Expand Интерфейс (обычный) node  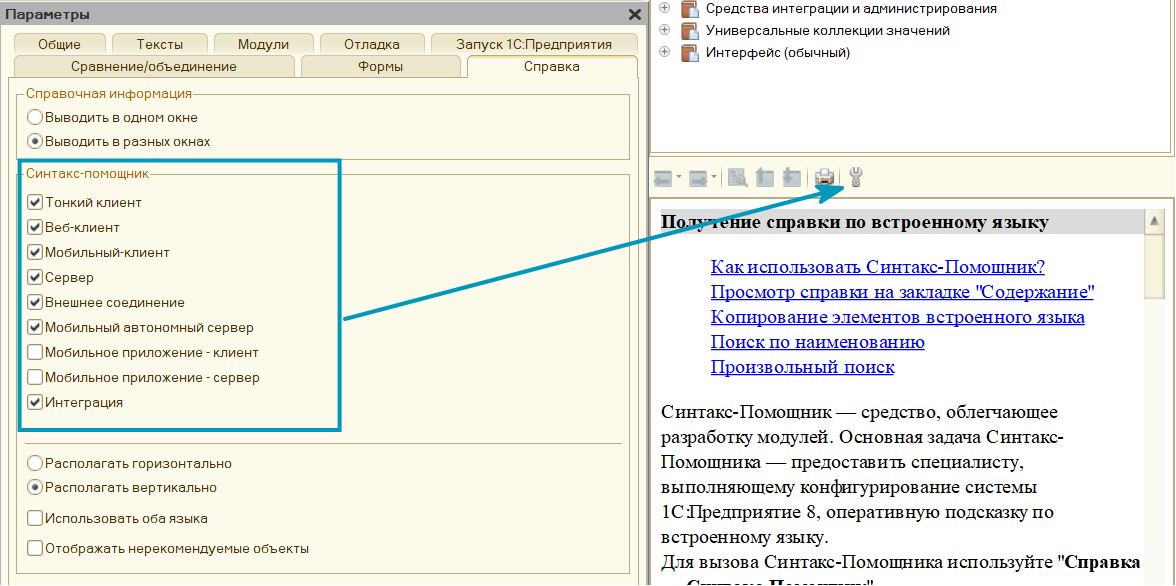[663, 53]
